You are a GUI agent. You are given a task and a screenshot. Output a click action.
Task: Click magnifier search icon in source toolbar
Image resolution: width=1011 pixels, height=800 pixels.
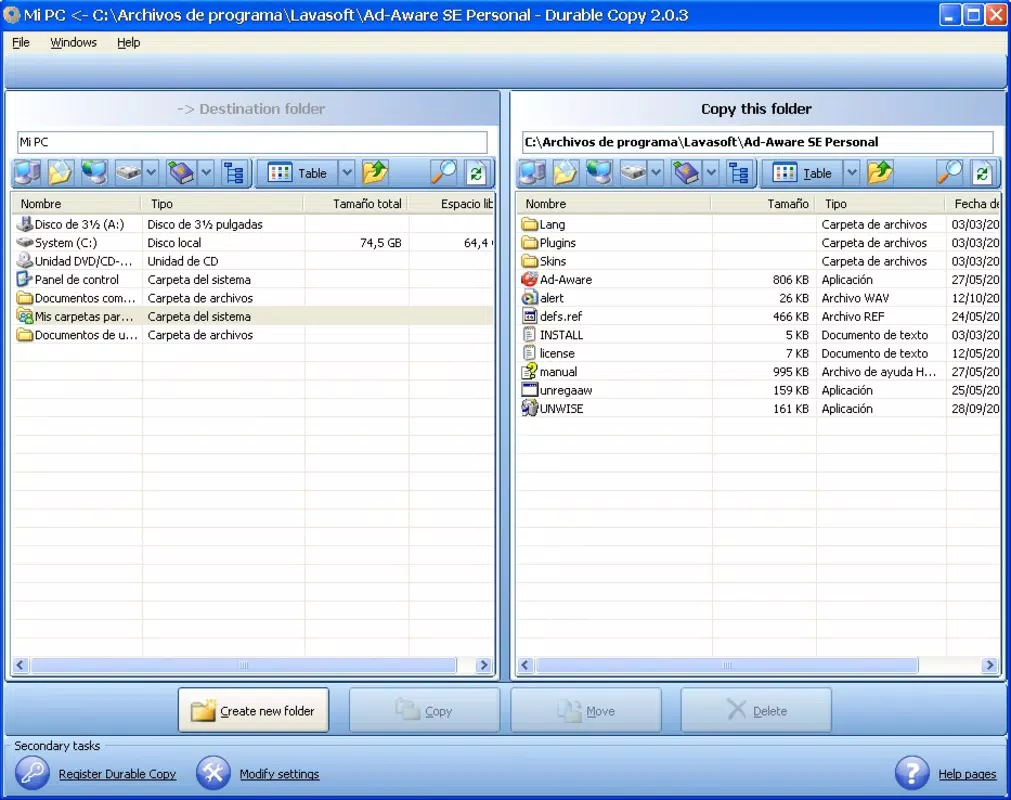[x=950, y=173]
